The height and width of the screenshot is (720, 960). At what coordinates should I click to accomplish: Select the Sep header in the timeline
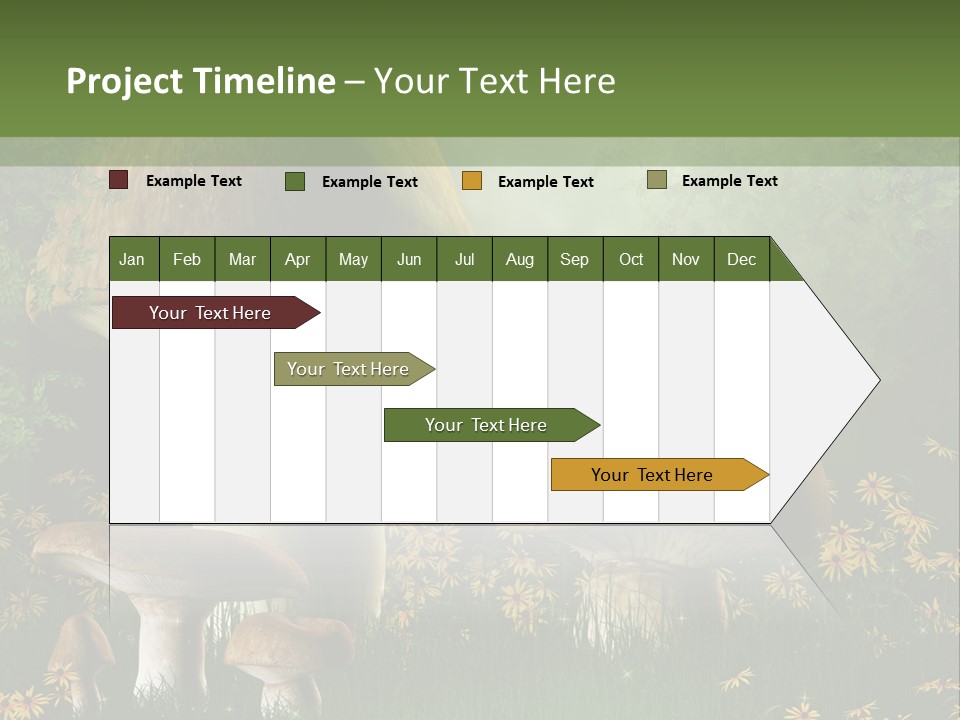[x=575, y=259]
